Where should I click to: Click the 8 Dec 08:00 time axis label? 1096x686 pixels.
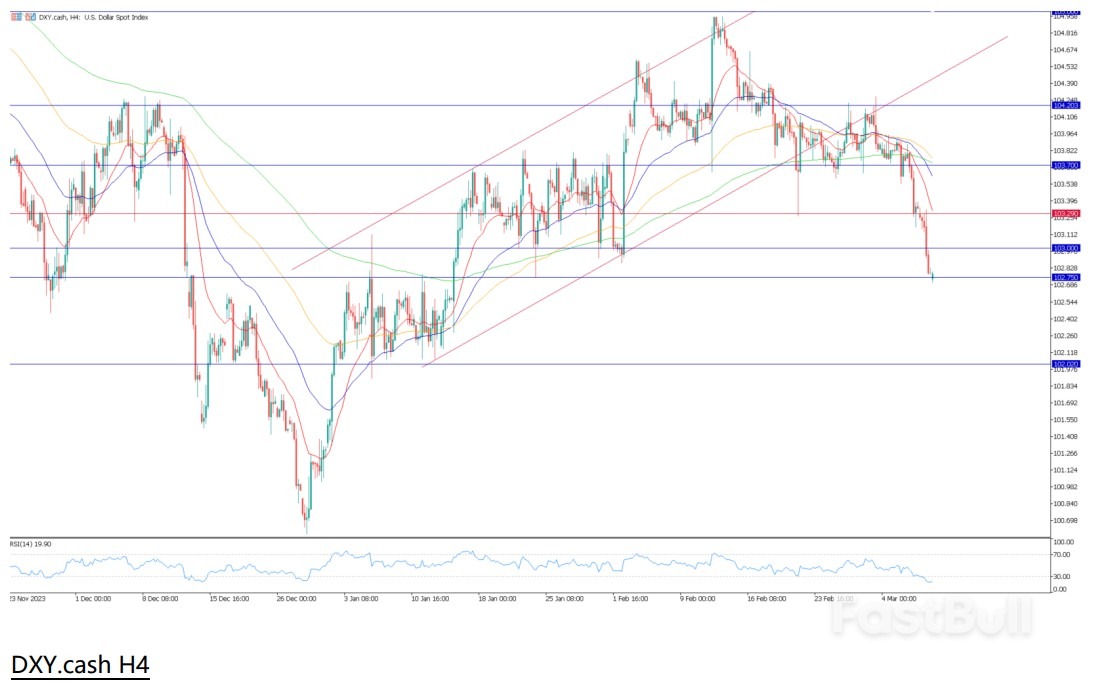coord(160,599)
